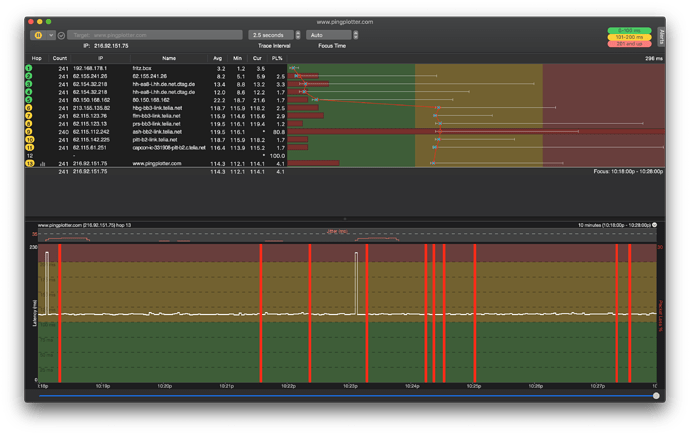Viewport: 690px width, 435px height.
Task: Sort by the IP column header
Action: point(101,58)
